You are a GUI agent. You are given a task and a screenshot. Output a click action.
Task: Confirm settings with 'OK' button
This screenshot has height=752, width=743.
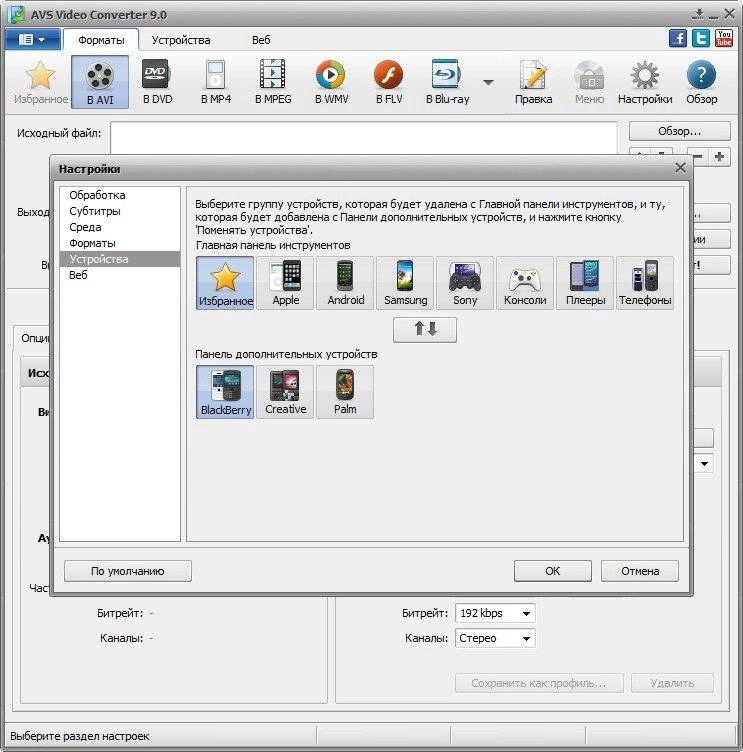[553, 571]
